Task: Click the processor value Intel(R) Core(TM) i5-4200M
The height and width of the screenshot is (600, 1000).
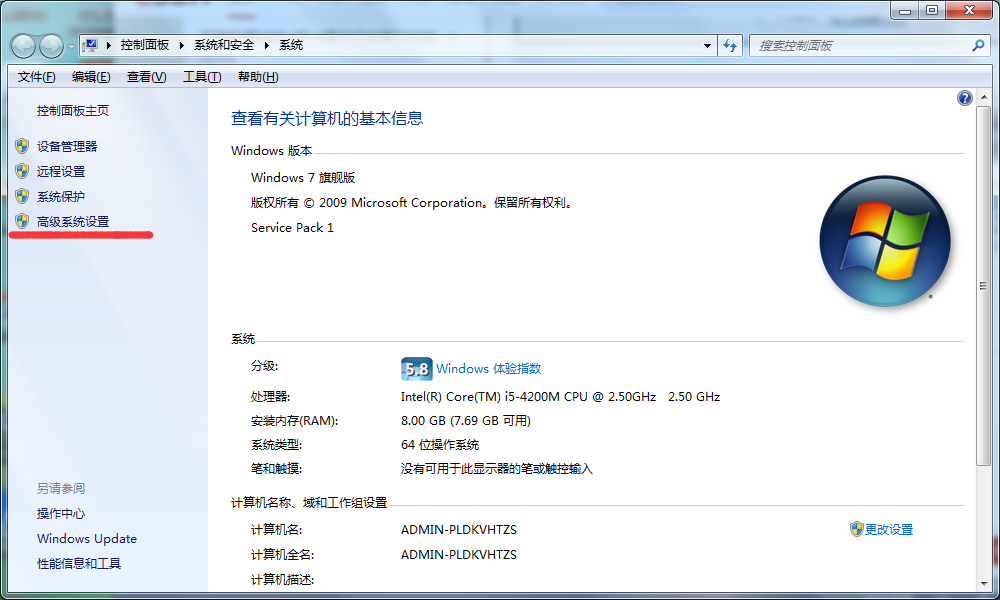Action: pyautogui.click(x=560, y=397)
